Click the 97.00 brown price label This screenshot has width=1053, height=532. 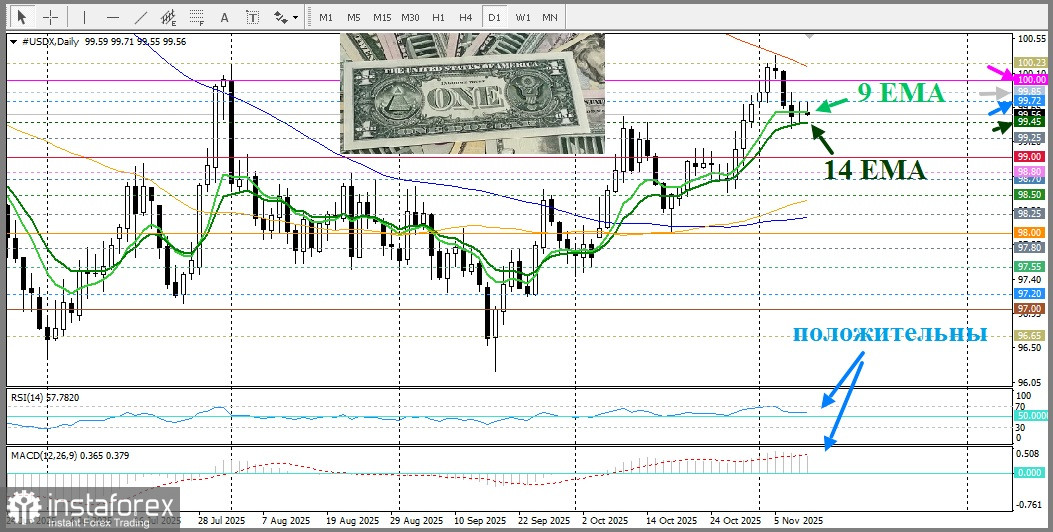[x=1029, y=308]
